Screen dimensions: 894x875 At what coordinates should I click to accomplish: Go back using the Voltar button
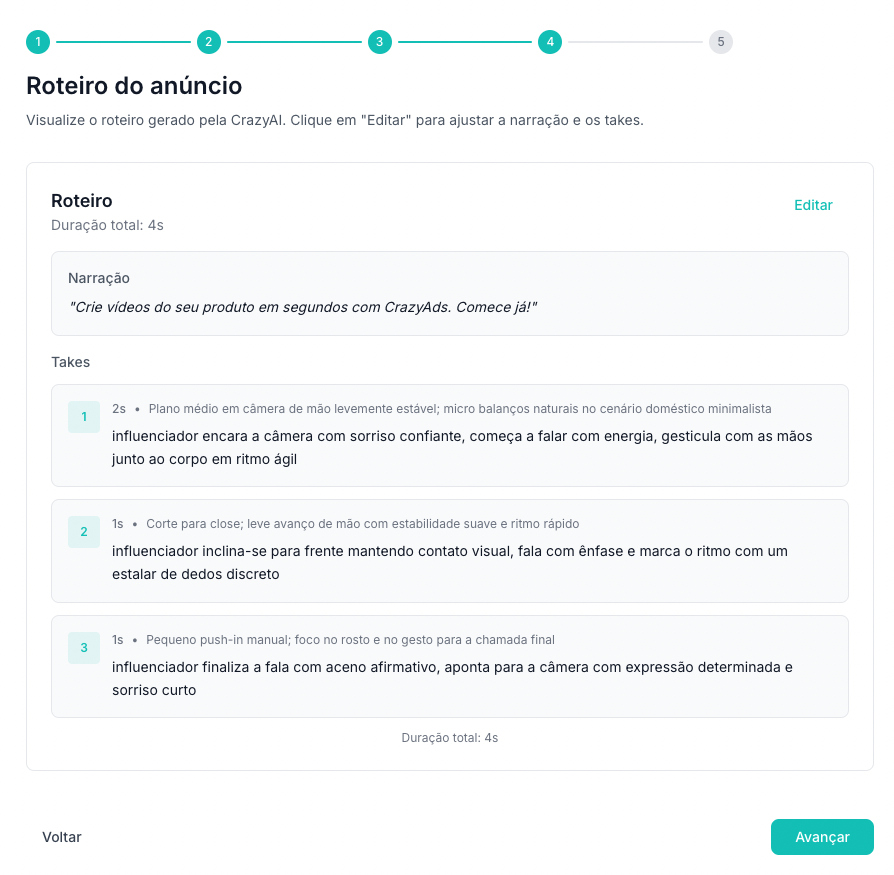[x=62, y=837]
